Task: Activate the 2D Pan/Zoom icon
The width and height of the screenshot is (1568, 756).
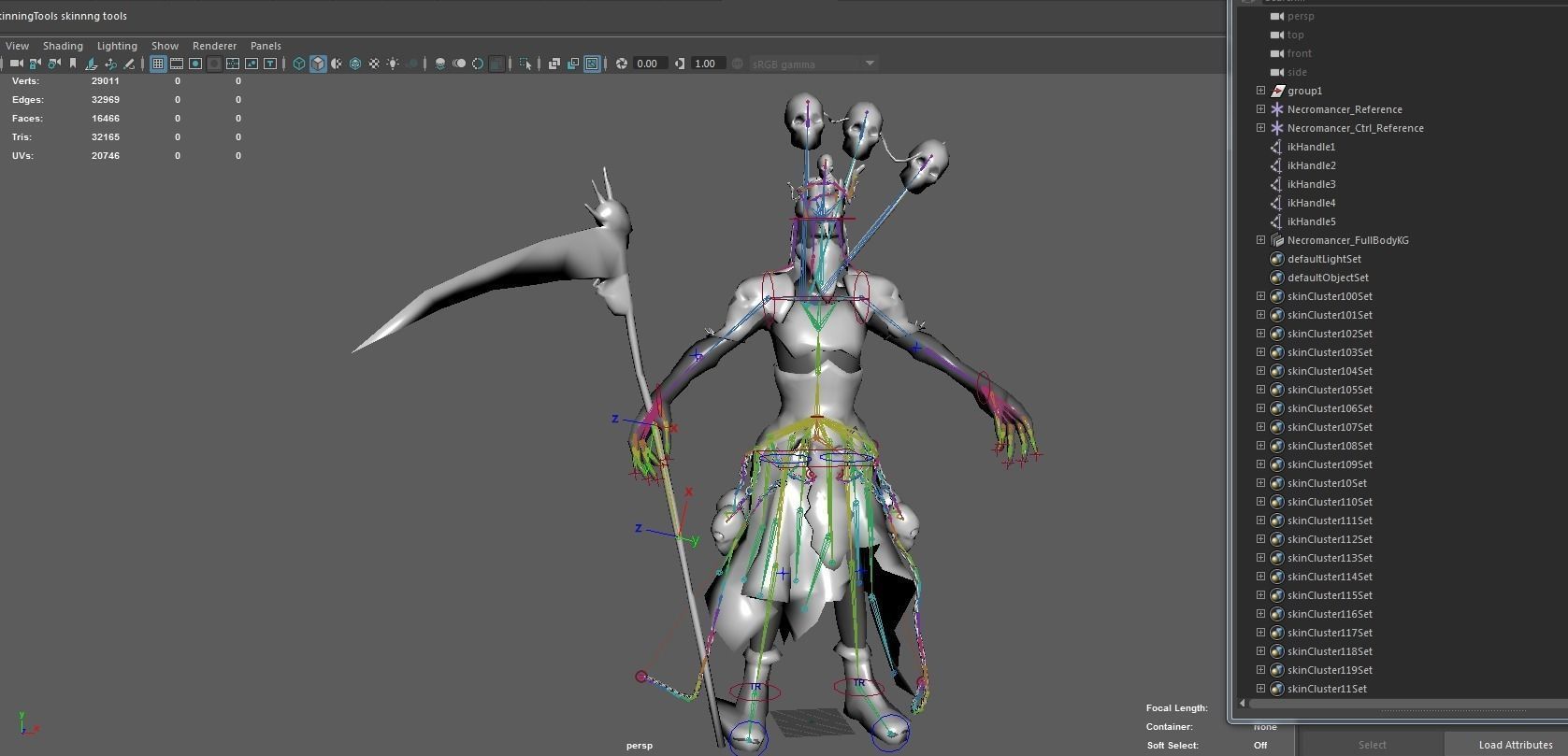Action: click(110, 64)
